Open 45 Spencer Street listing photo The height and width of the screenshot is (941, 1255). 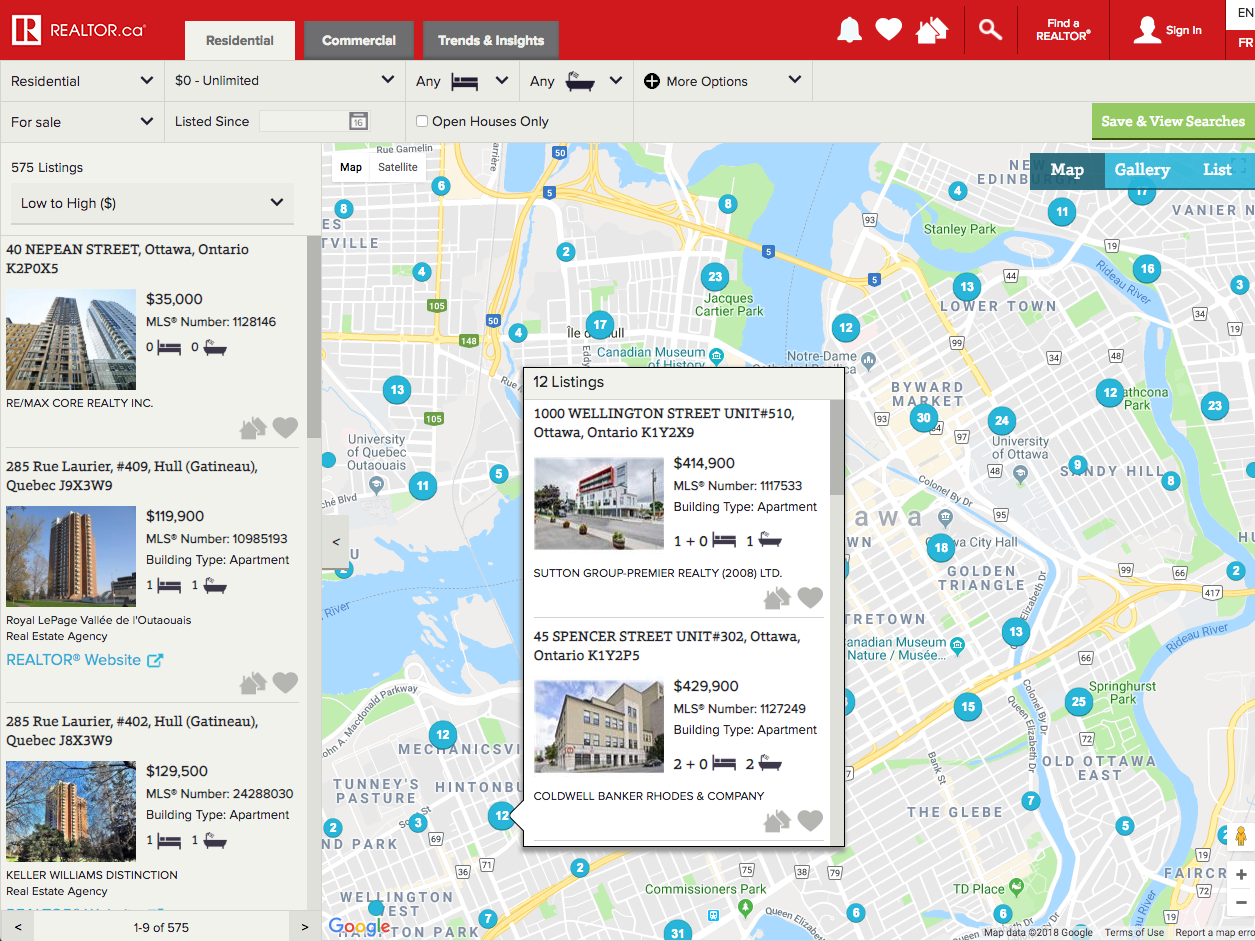coord(598,727)
